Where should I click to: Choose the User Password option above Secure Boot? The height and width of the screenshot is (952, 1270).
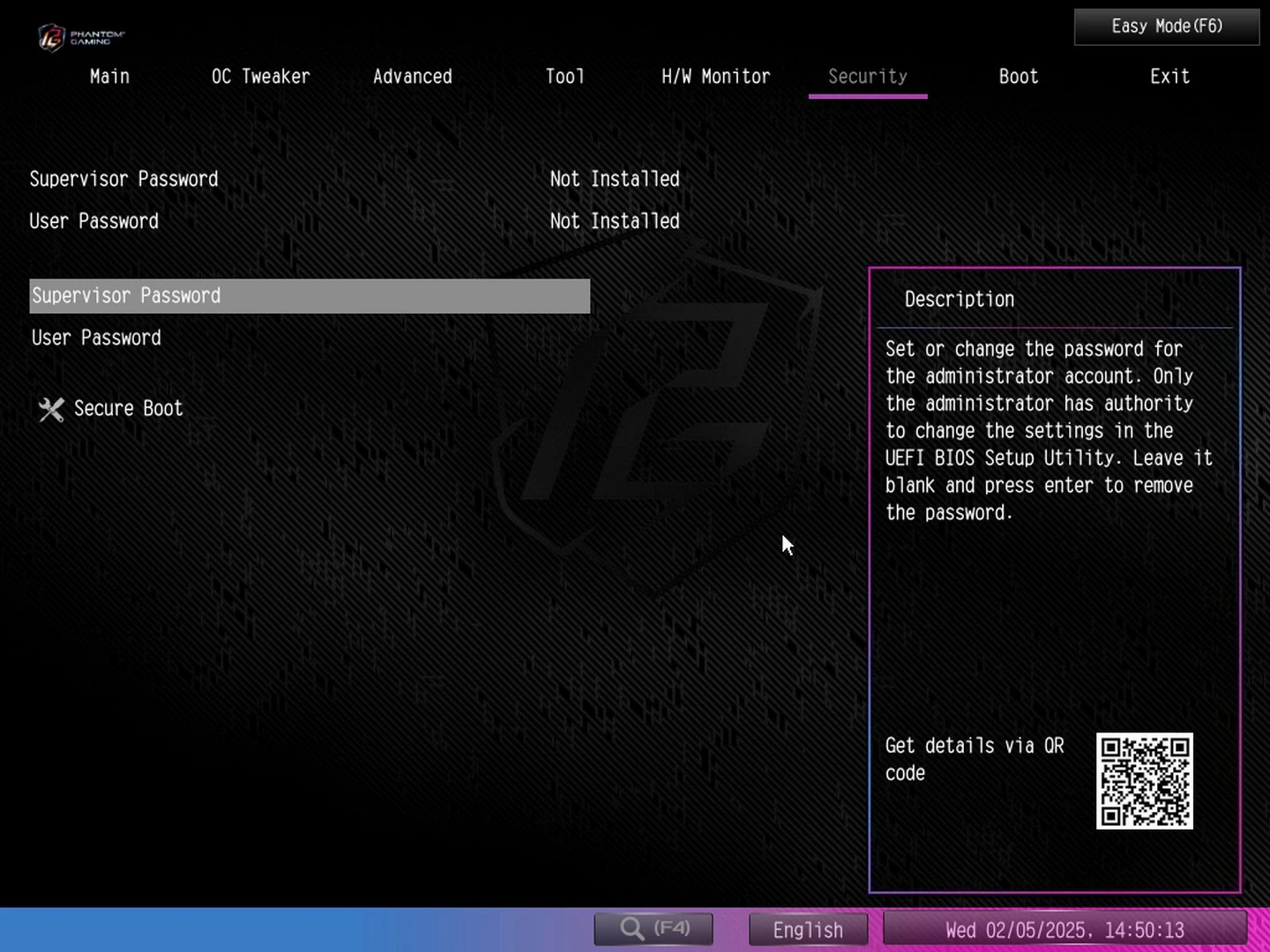pyautogui.click(x=97, y=338)
